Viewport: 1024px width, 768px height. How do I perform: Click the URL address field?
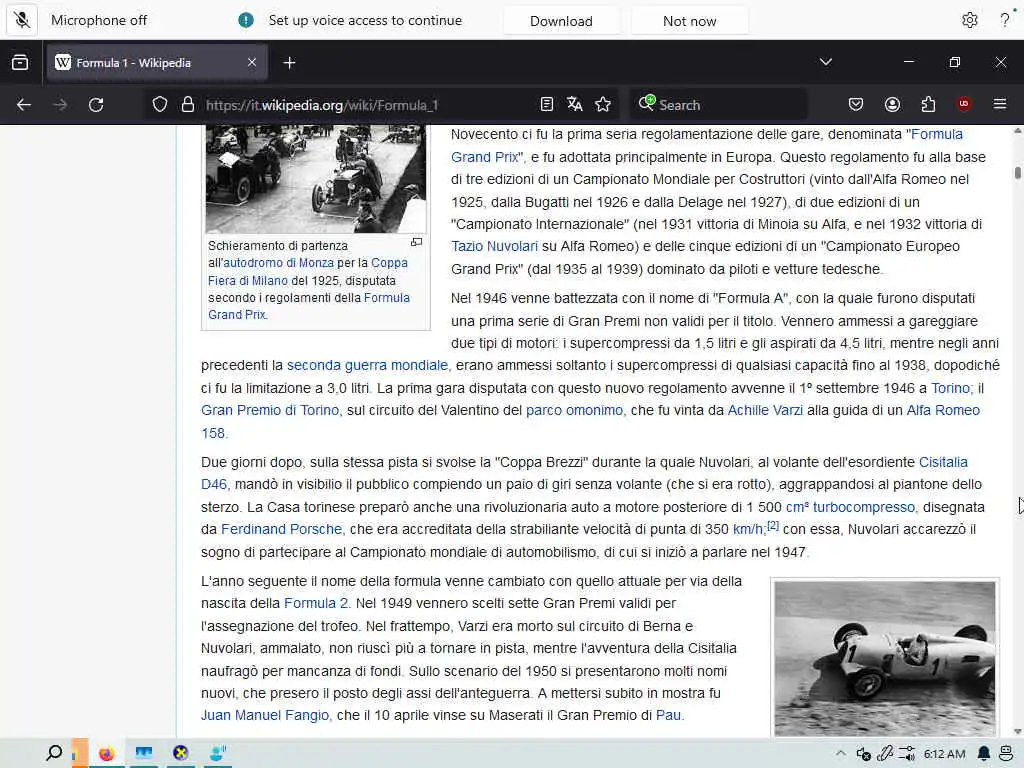click(366, 104)
